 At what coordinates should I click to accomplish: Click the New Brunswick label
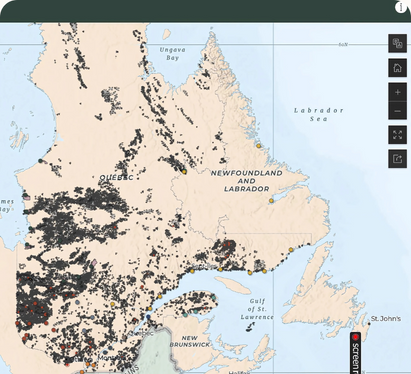(x=190, y=341)
